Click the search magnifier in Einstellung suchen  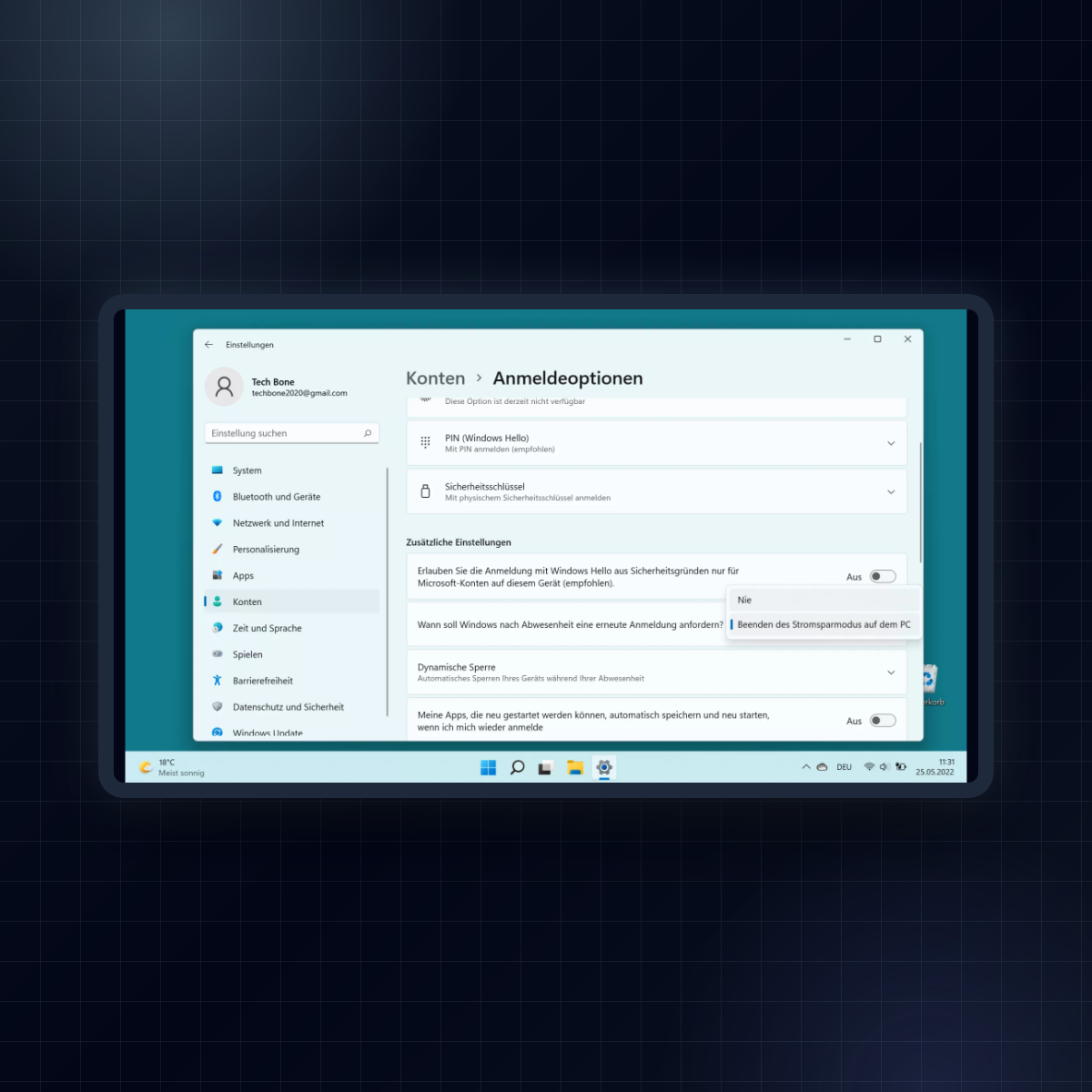(368, 433)
